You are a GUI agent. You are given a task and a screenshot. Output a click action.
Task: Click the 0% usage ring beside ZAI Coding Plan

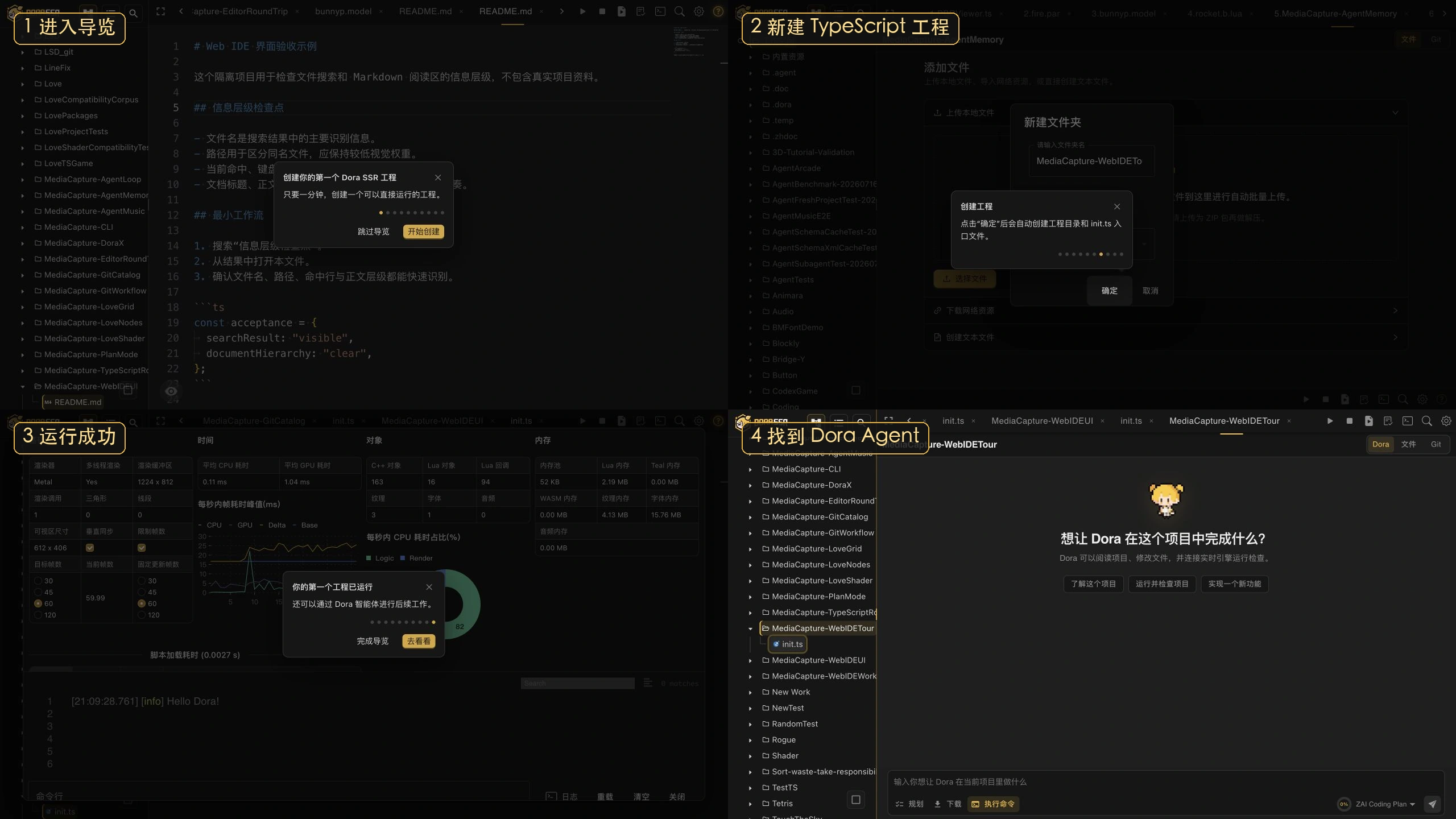1343,804
